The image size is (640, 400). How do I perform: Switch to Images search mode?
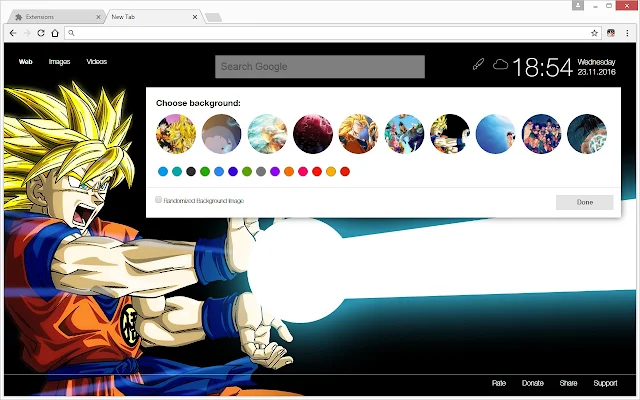(59, 62)
